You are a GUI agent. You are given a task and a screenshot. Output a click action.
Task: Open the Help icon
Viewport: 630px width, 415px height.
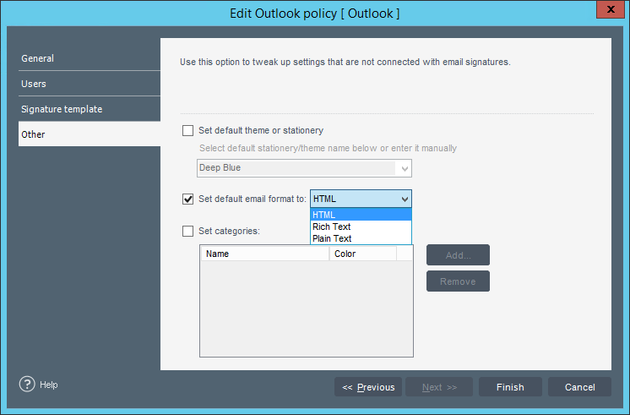pos(27,384)
